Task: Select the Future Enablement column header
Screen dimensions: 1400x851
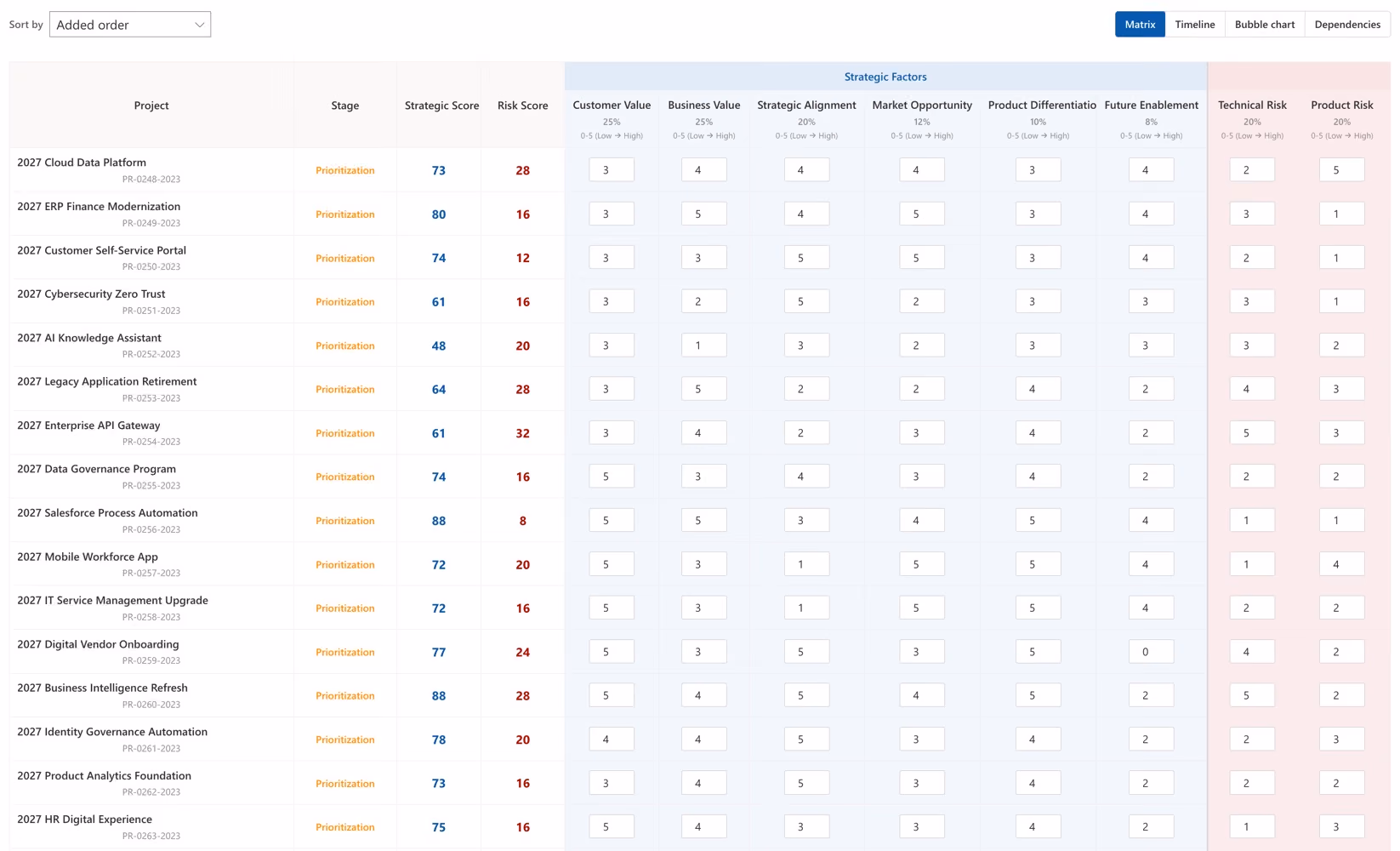Action: 1152,105
